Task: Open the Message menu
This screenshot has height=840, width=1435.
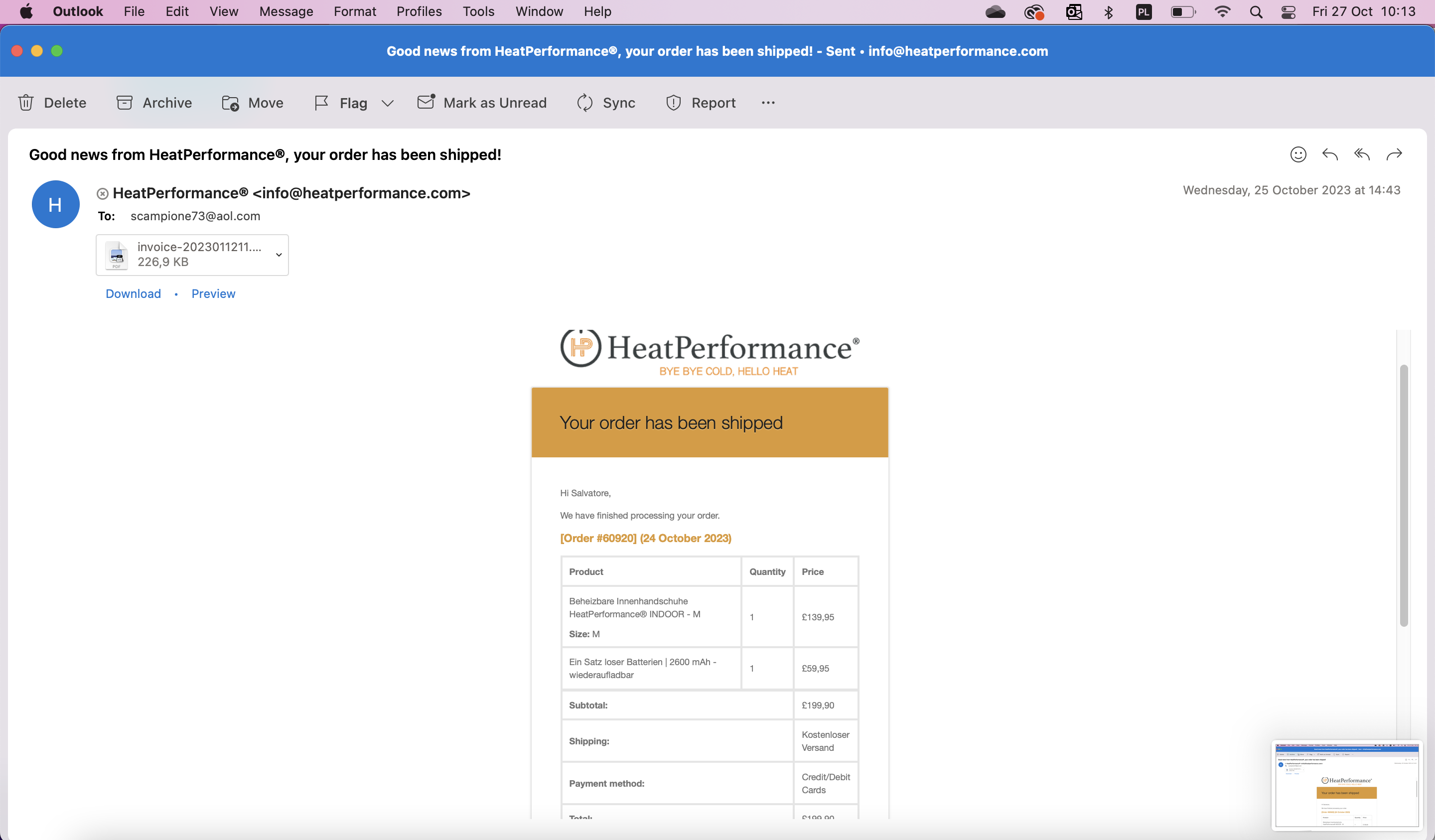Action: 286,11
